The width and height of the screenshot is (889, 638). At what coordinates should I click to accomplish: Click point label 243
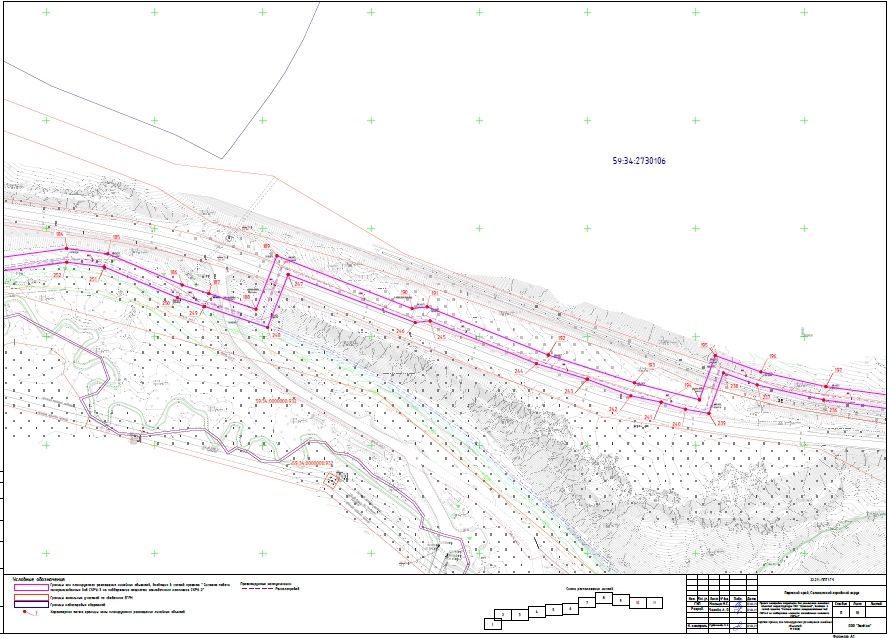point(569,391)
